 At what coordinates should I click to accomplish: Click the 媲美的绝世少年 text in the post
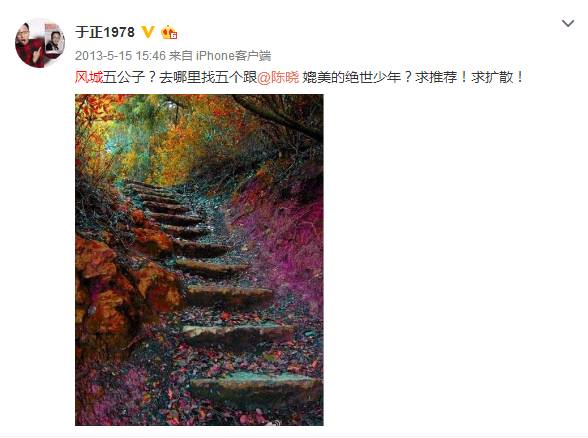(351, 77)
